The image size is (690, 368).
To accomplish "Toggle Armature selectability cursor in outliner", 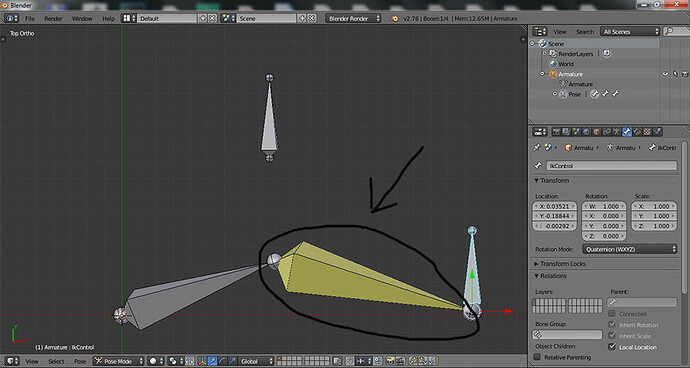I will click(x=675, y=74).
